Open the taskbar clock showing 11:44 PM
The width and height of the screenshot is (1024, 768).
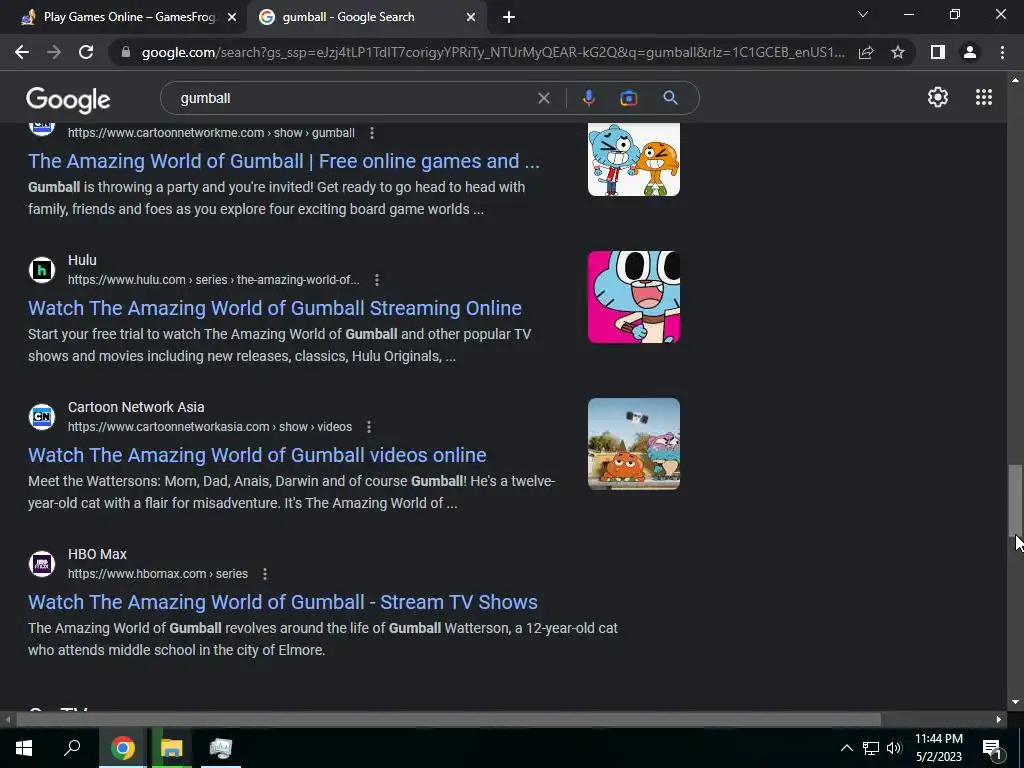(938, 748)
